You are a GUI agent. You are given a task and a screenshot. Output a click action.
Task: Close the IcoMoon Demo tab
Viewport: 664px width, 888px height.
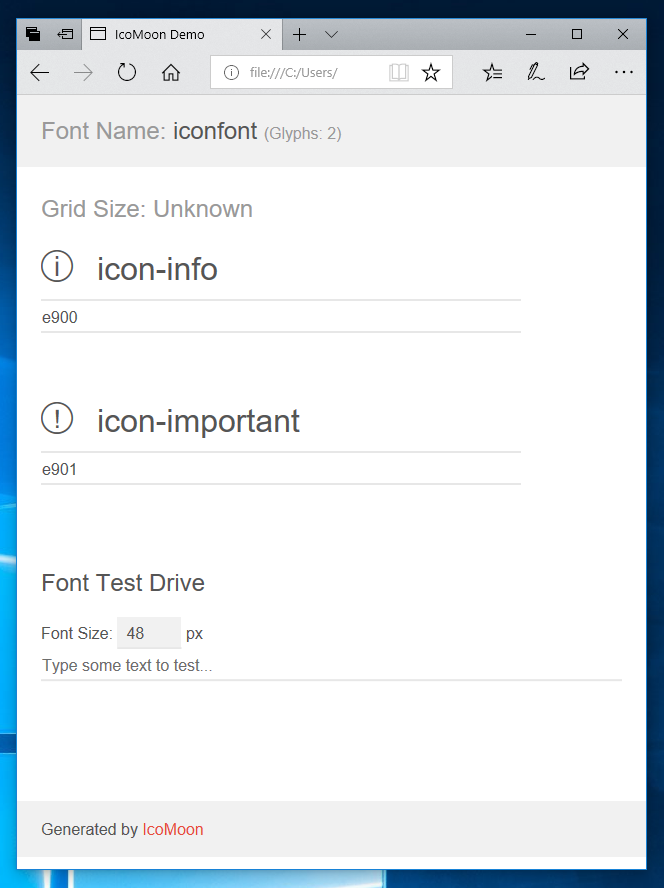point(266,35)
